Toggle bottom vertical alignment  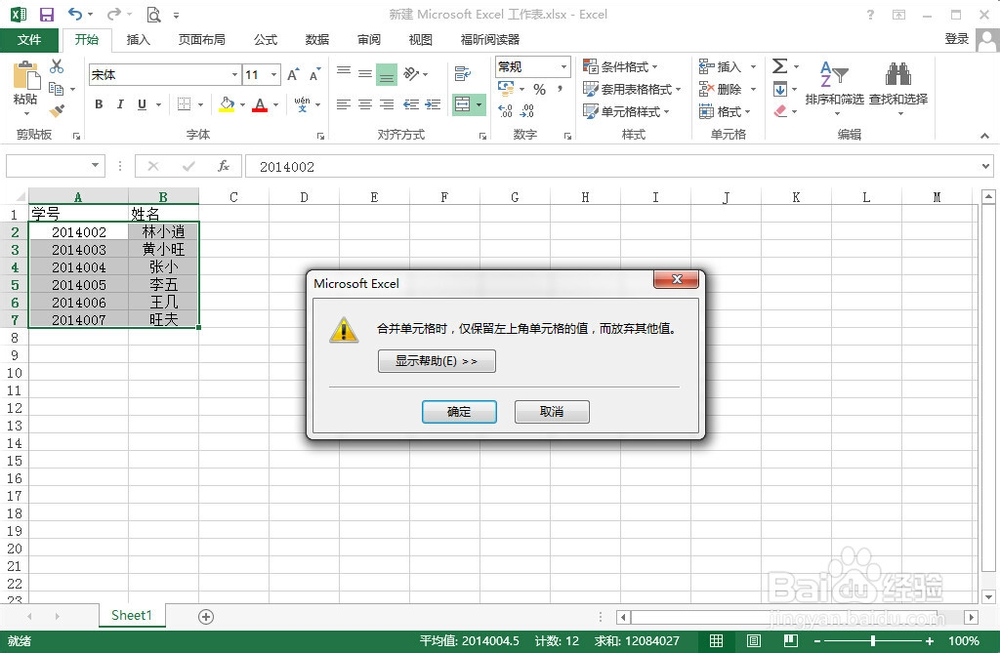click(x=386, y=74)
